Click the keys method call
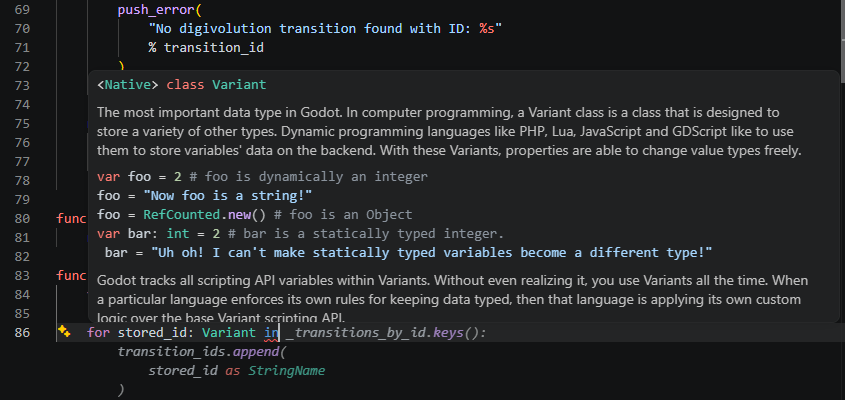The width and height of the screenshot is (845, 400). click(448, 333)
